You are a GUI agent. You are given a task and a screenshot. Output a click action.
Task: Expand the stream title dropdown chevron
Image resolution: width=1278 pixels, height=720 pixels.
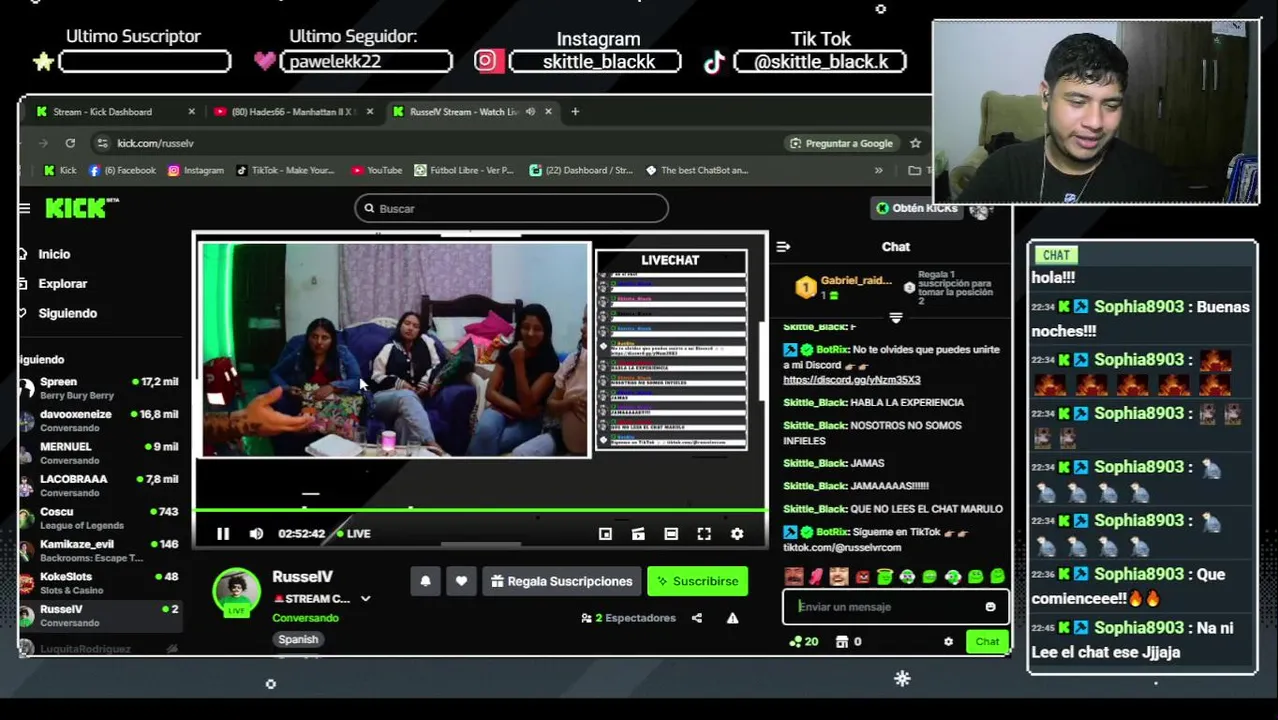(x=365, y=599)
